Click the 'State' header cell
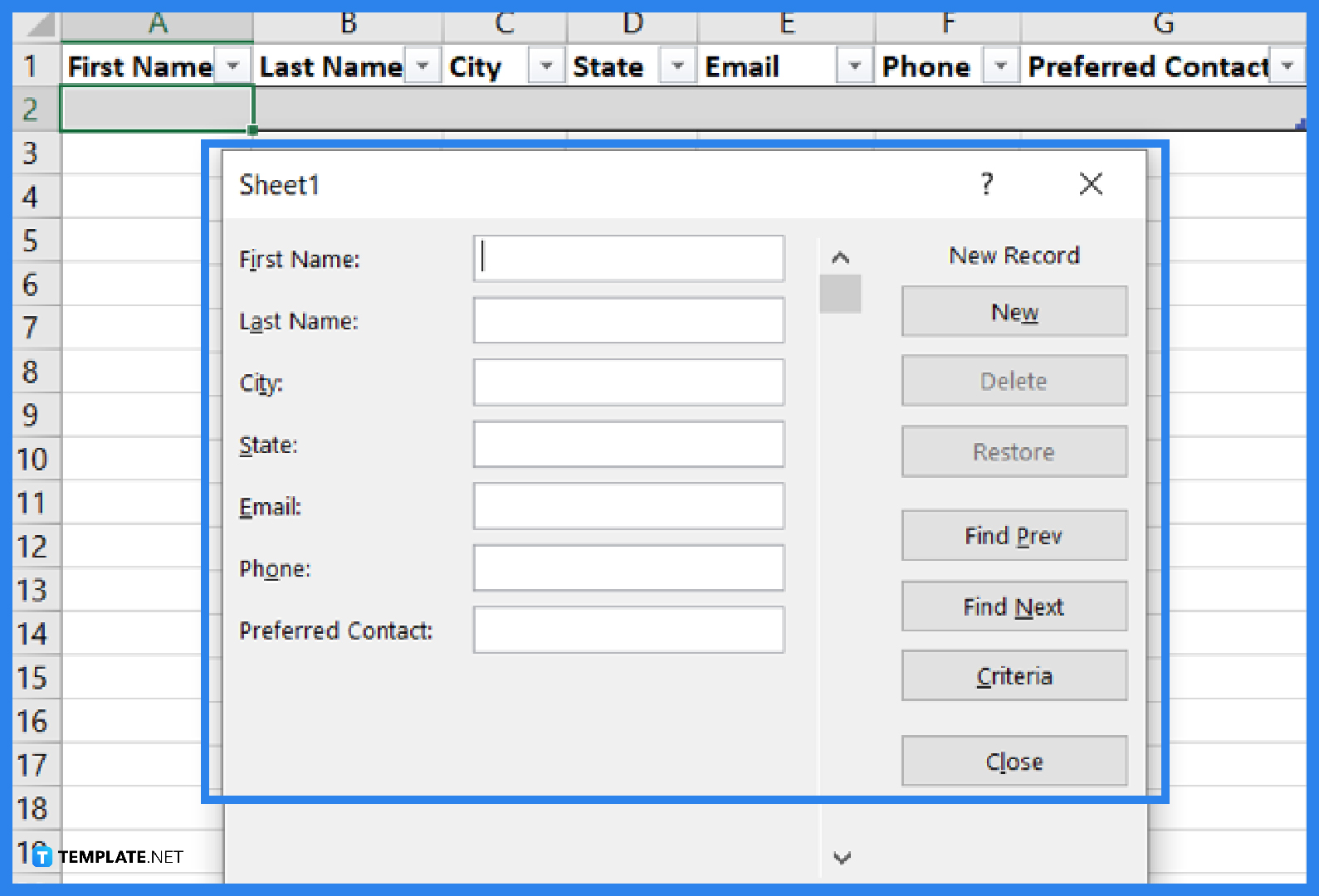The width and height of the screenshot is (1319, 896). tap(632, 66)
